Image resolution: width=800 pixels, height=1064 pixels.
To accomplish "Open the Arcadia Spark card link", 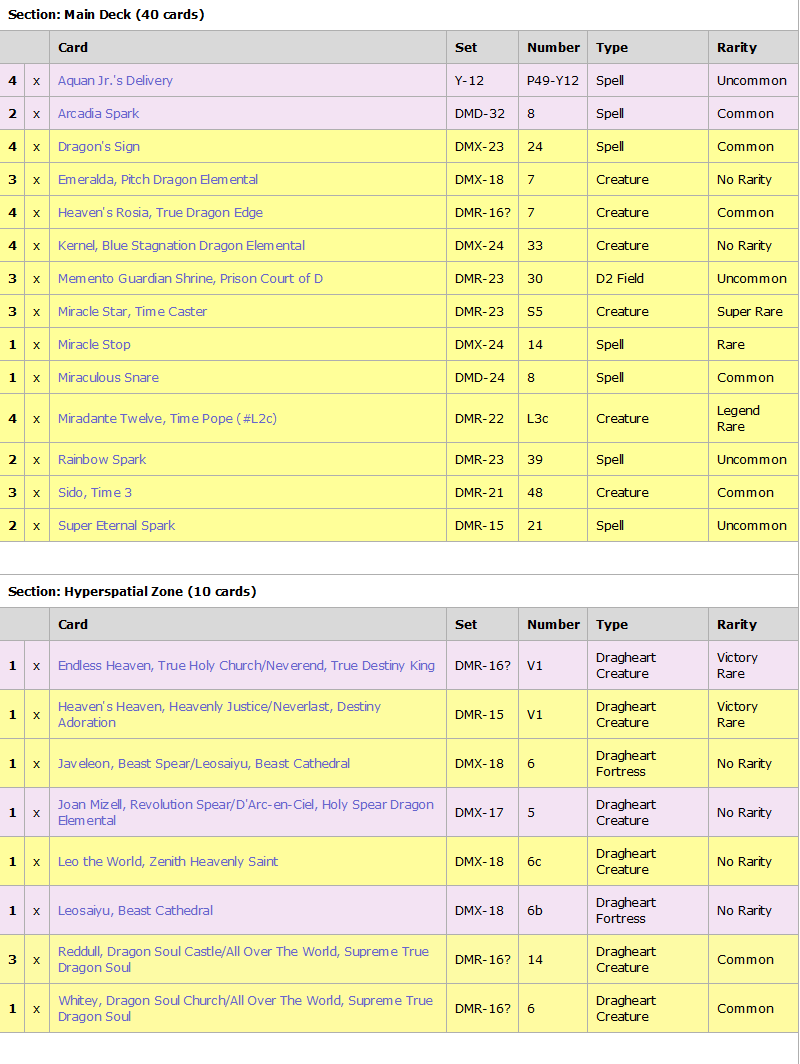I will [x=98, y=113].
